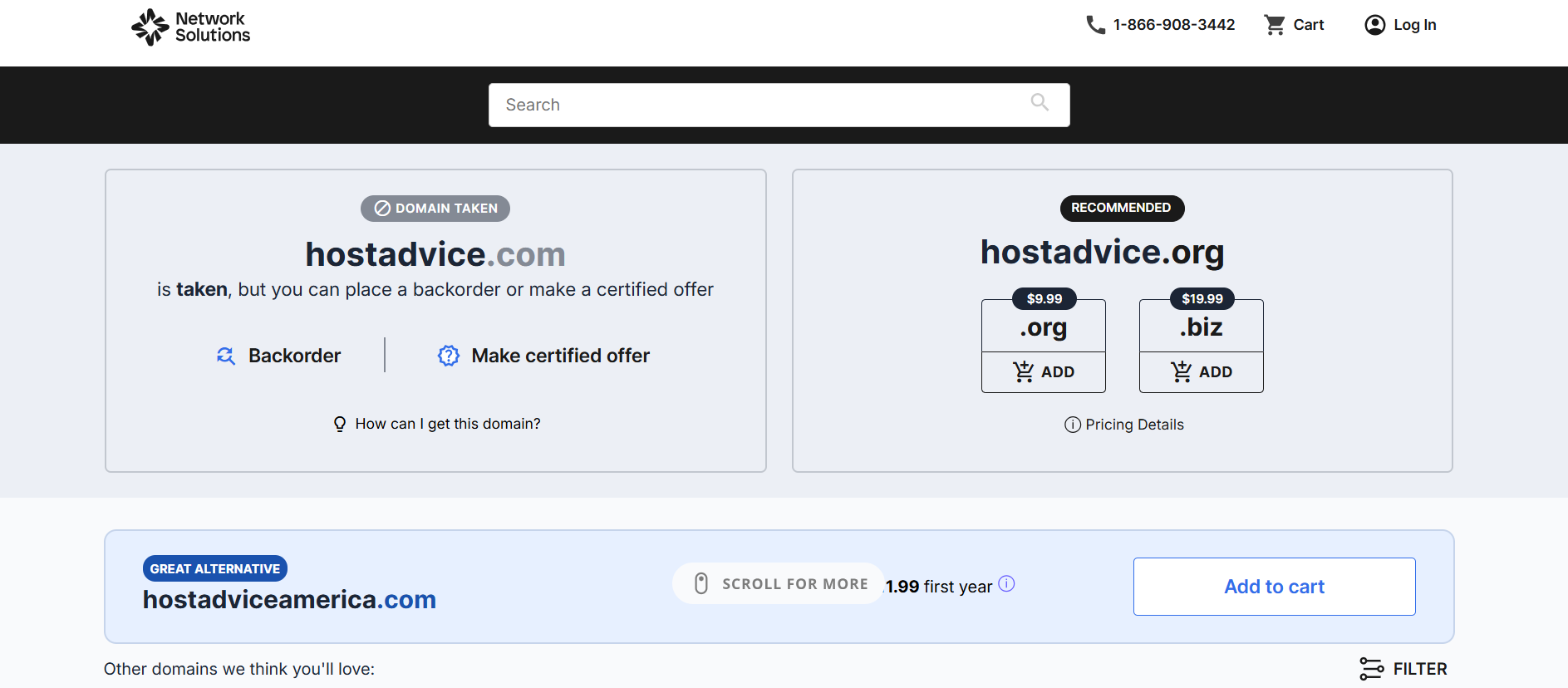Open the Pricing Details link

click(1134, 425)
